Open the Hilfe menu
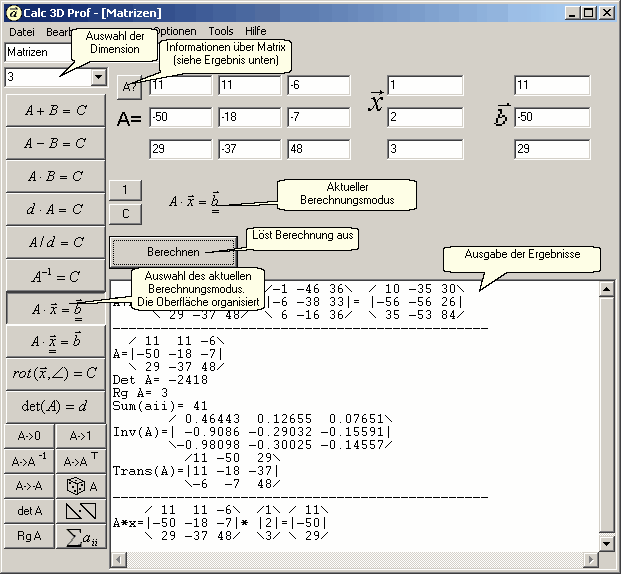The image size is (621, 574). [255, 32]
